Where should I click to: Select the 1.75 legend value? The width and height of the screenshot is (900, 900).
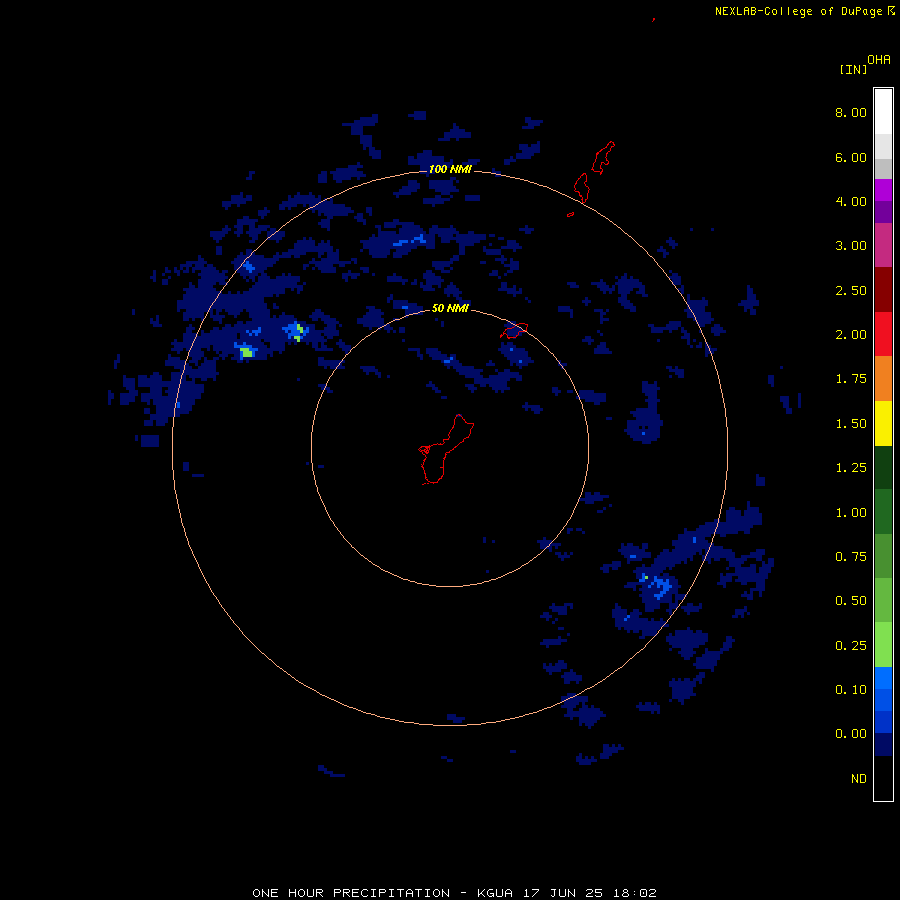(x=851, y=379)
